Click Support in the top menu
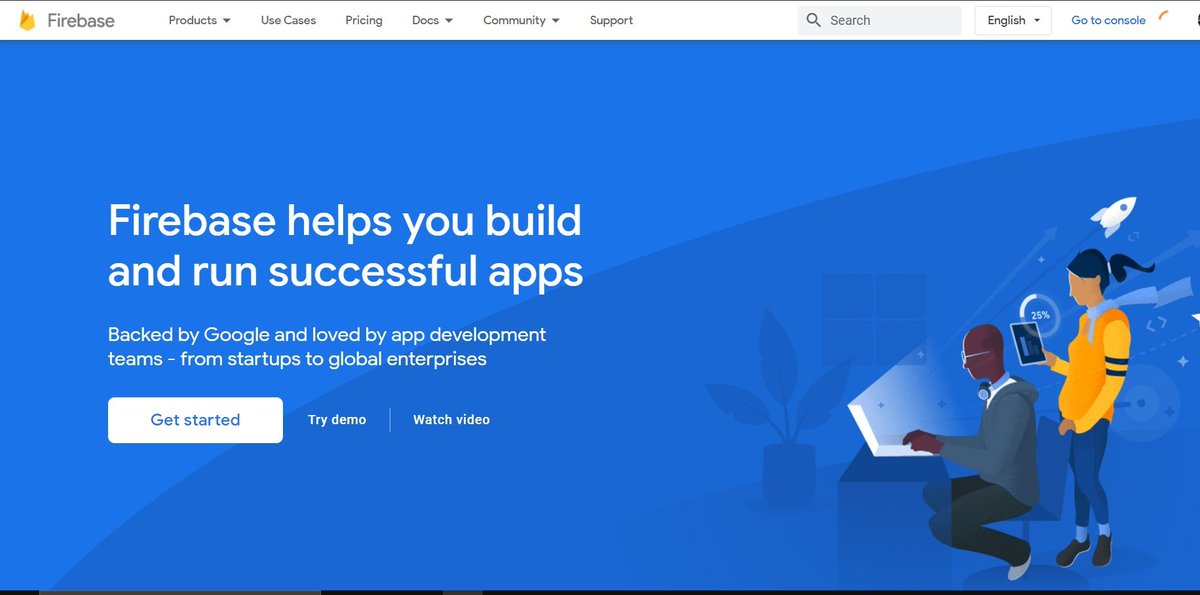Screen dimensions: 1200x595 (x=611, y=20)
